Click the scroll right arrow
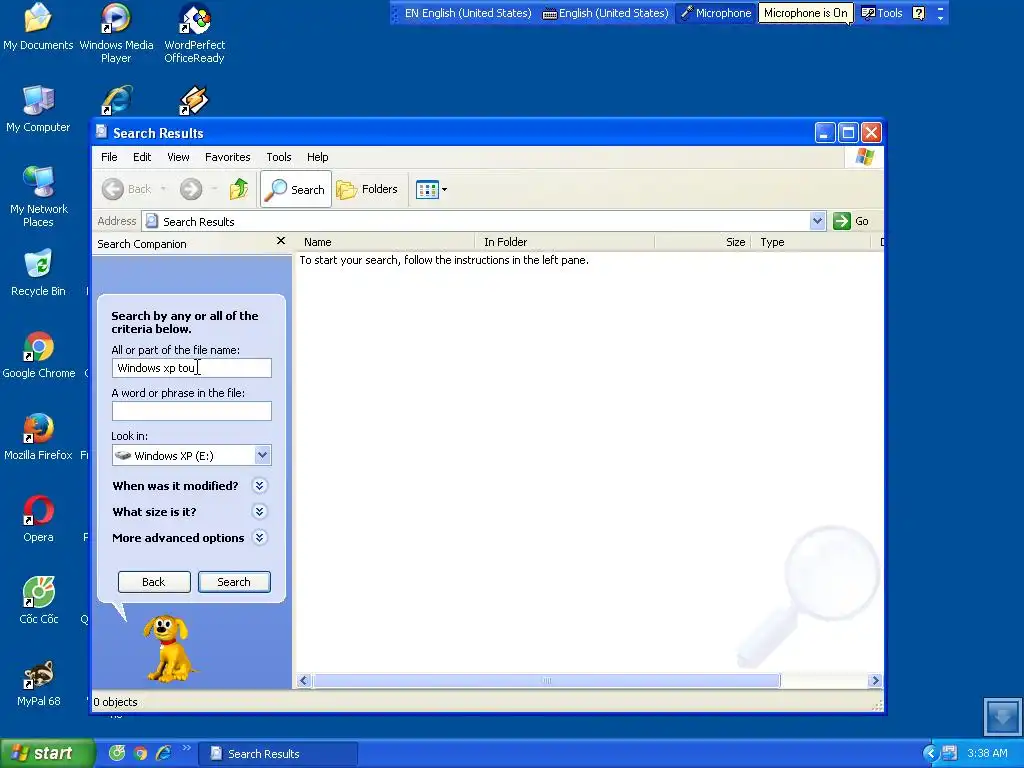 pyautogui.click(x=875, y=680)
